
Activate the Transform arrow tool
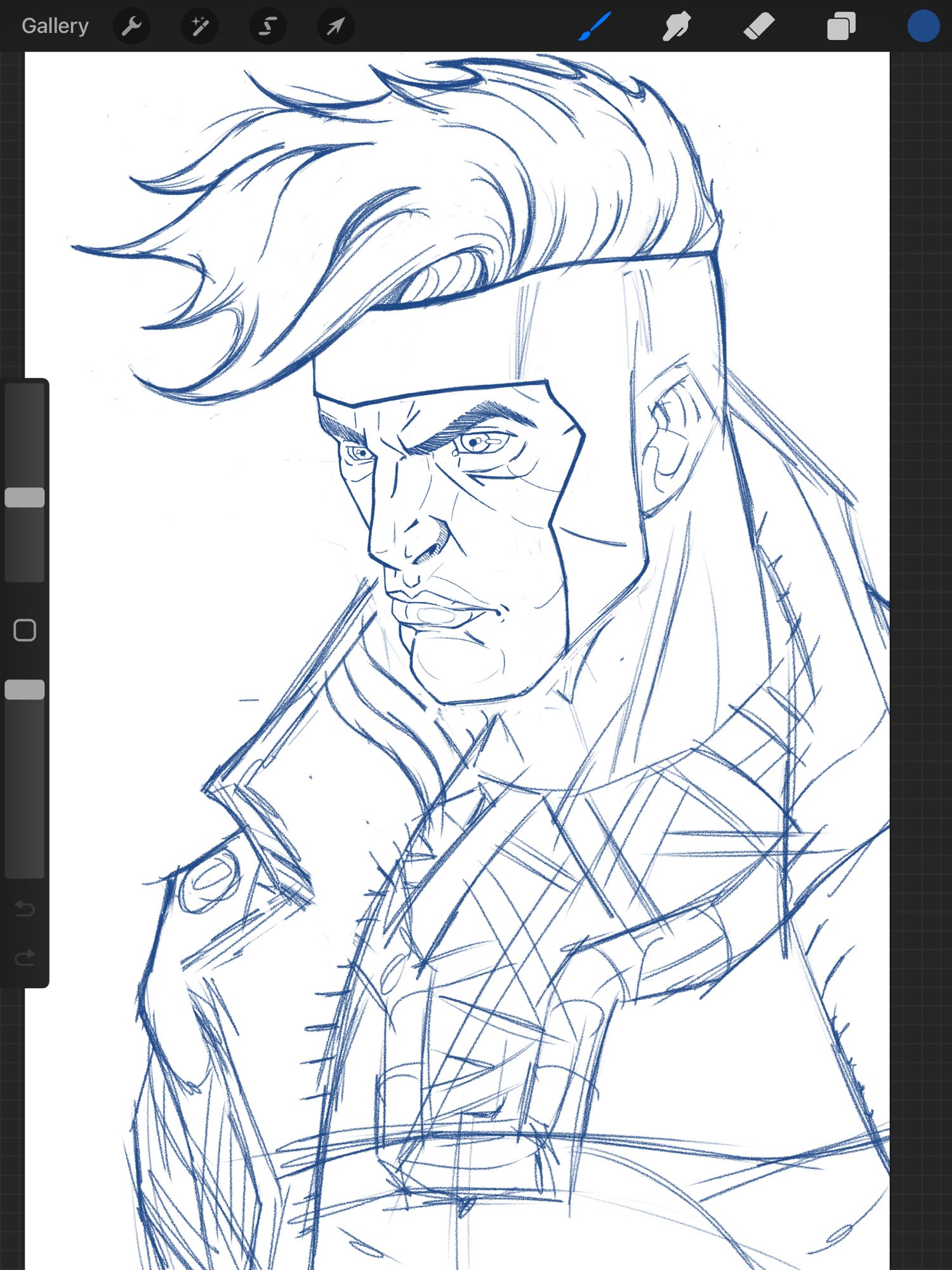[336, 26]
